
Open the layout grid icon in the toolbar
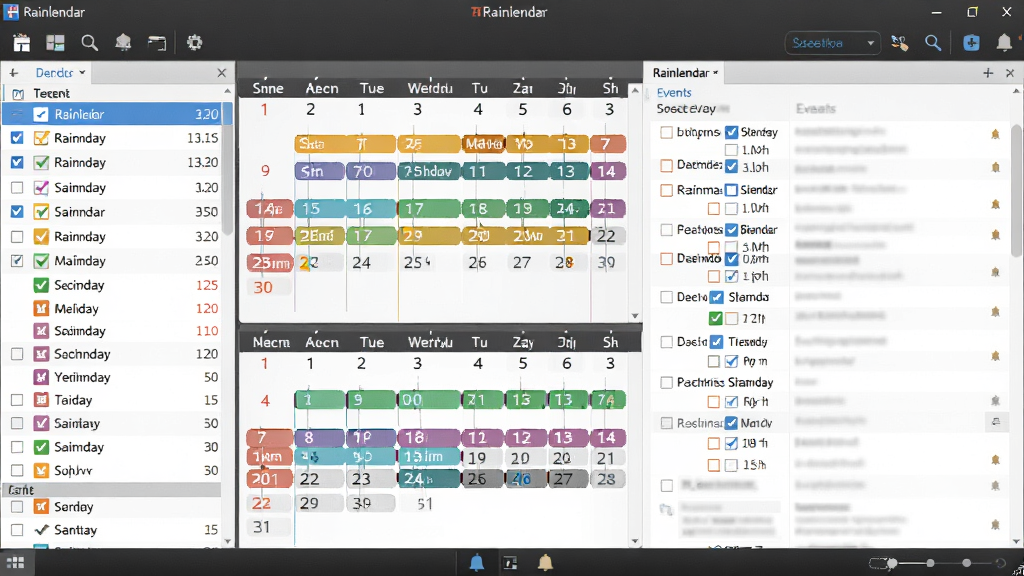click(56, 43)
